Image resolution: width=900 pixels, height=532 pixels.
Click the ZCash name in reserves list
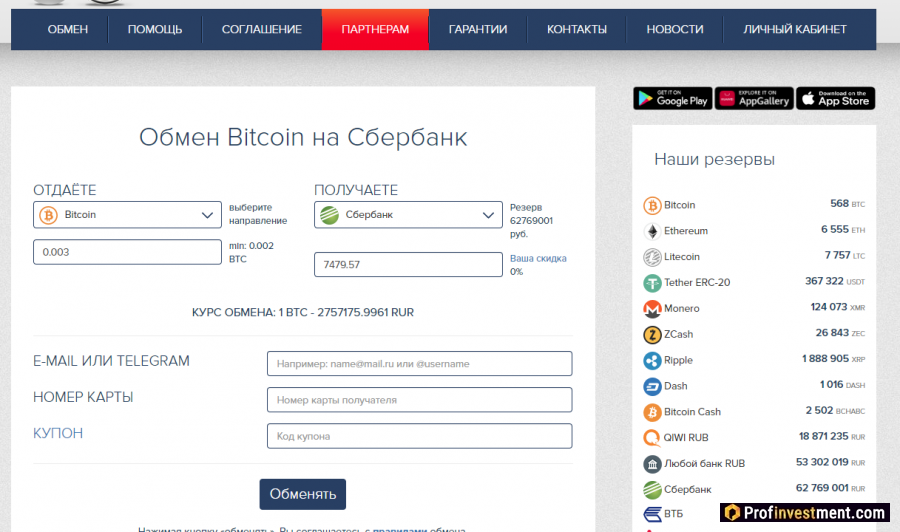pyautogui.click(x=678, y=334)
